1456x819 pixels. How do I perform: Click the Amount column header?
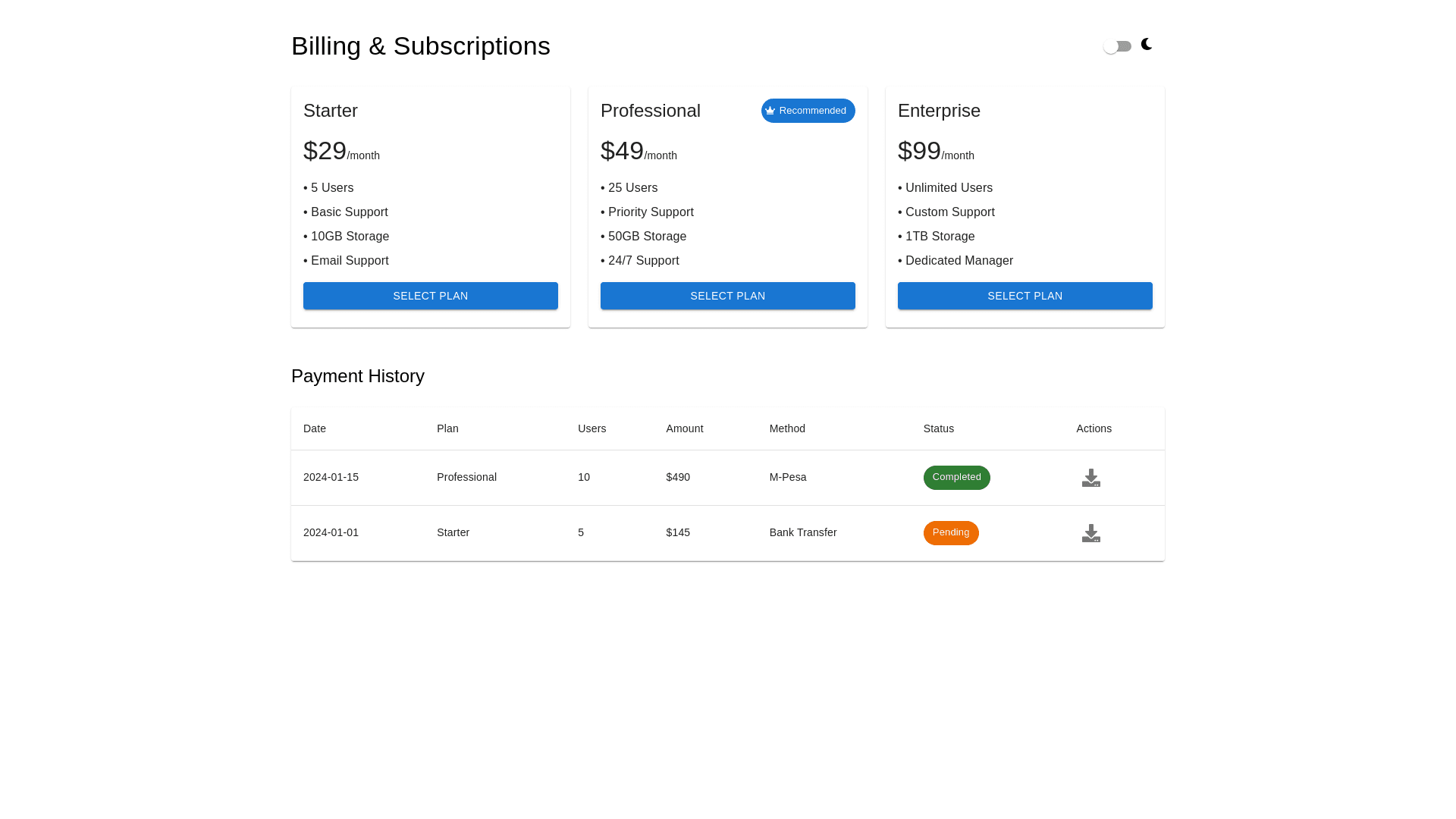684,428
